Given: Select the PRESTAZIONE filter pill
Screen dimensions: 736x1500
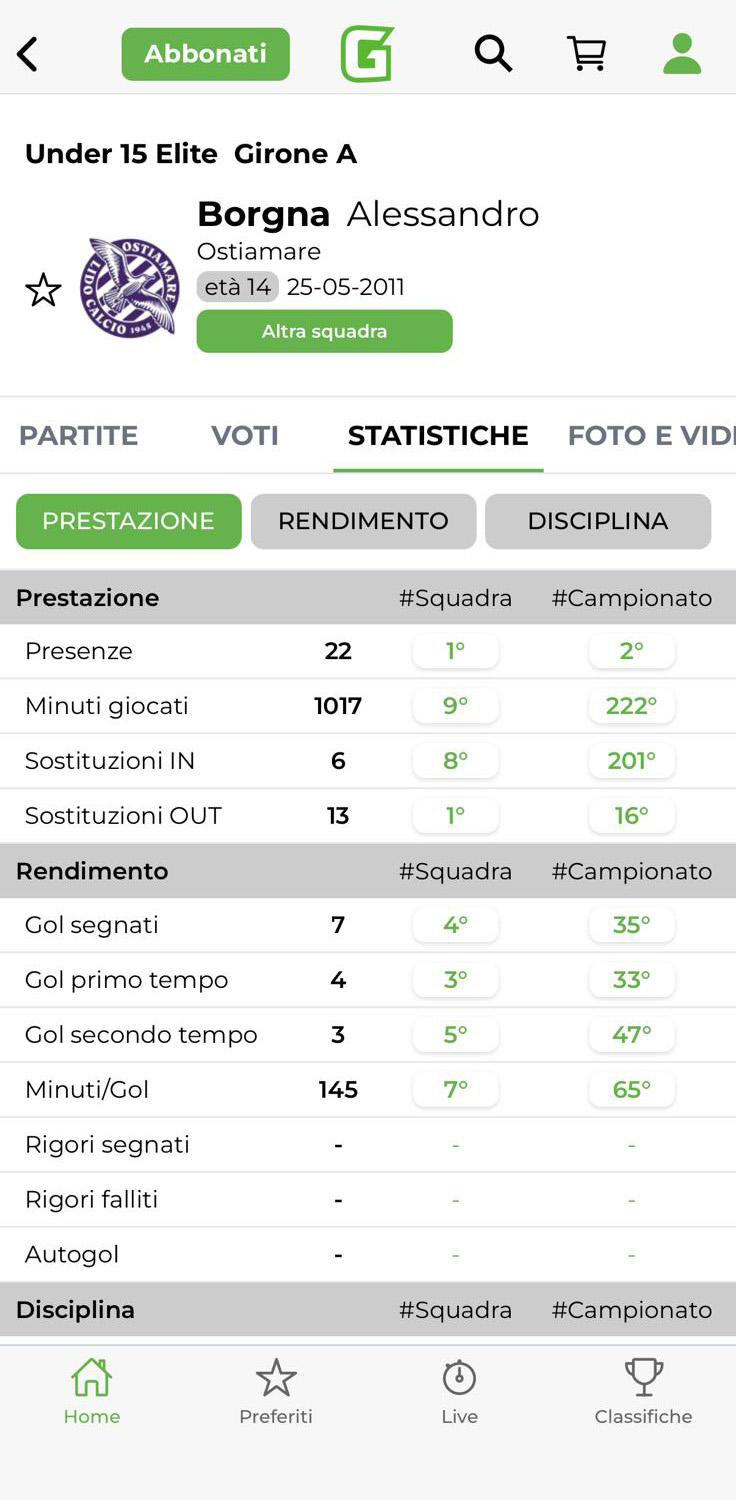Looking at the screenshot, I should point(128,521).
